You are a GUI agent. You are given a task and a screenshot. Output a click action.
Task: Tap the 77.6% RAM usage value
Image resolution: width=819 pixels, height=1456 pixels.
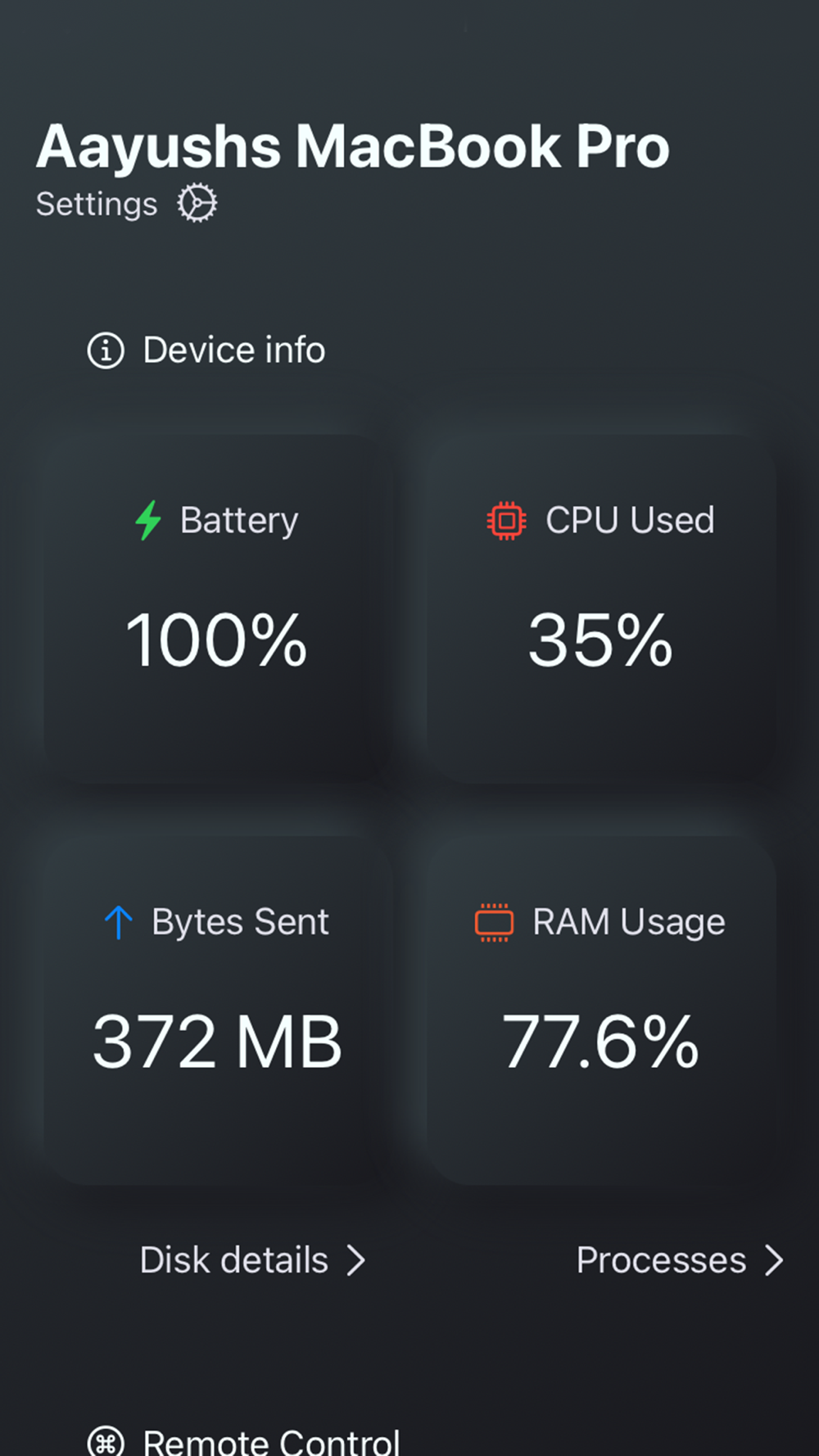coord(600,1042)
